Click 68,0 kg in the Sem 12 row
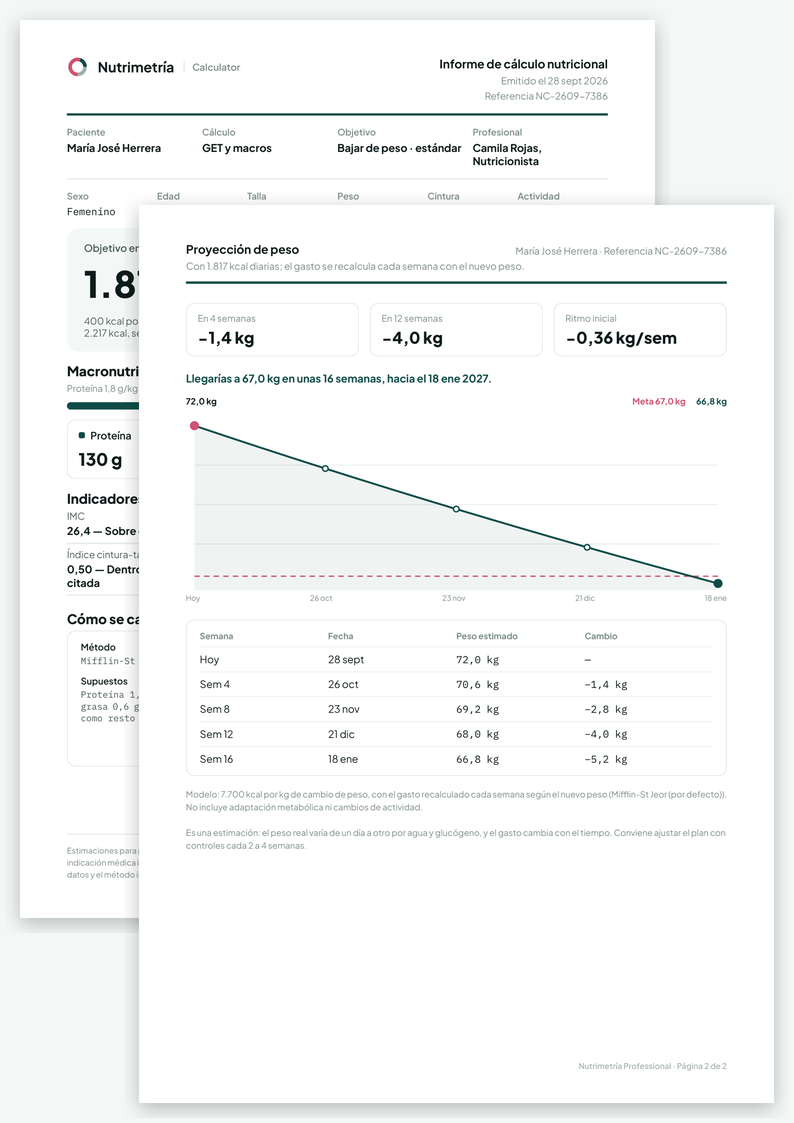The width and height of the screenshot is (794, 1123). (x=478, y=734)
